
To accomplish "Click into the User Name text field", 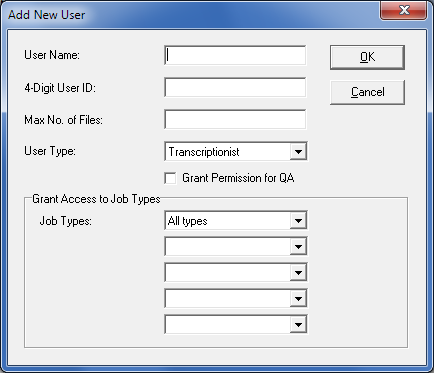I will [235, 55].
